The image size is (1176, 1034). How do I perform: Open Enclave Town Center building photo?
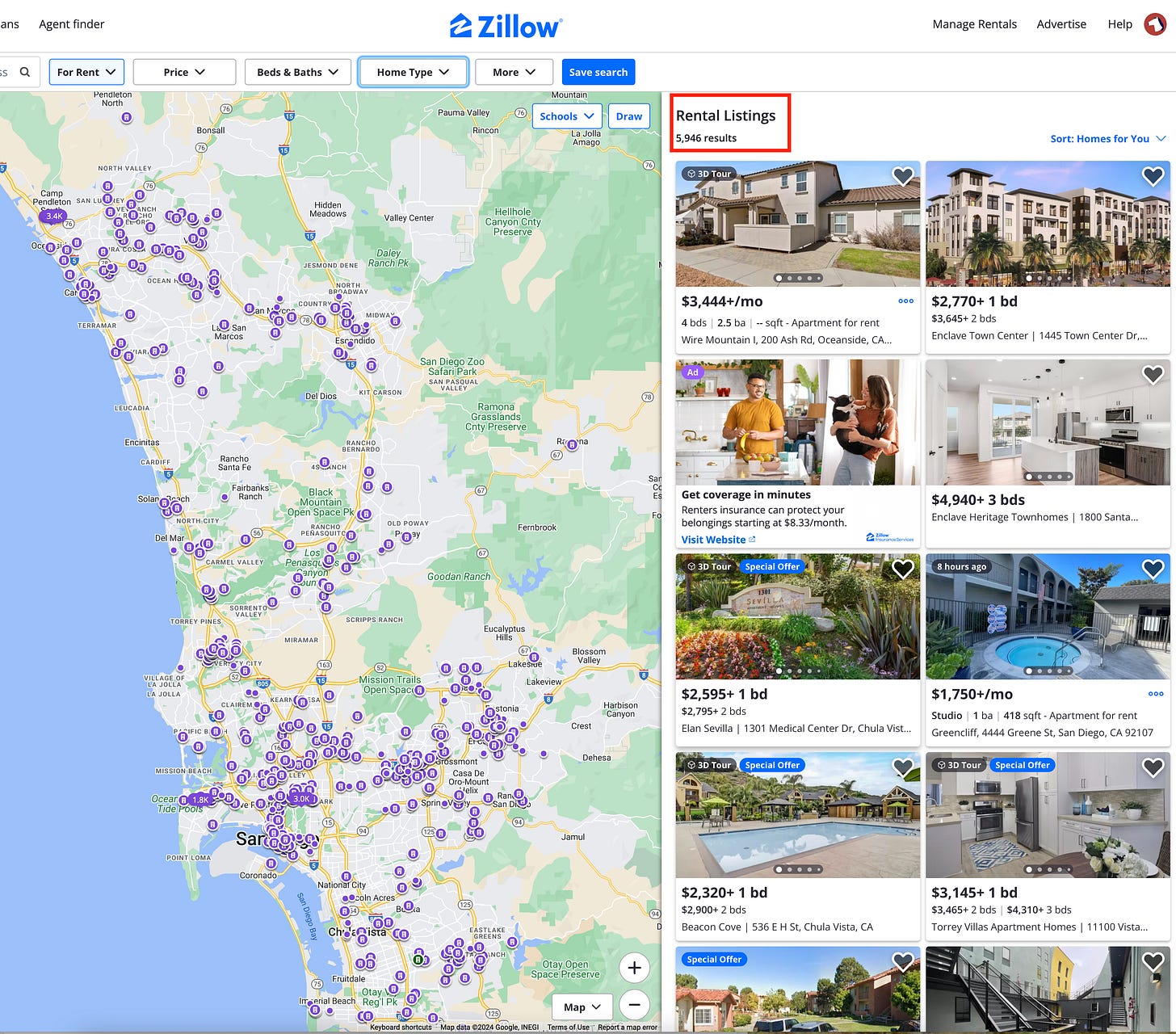[x=1048, y=224]
